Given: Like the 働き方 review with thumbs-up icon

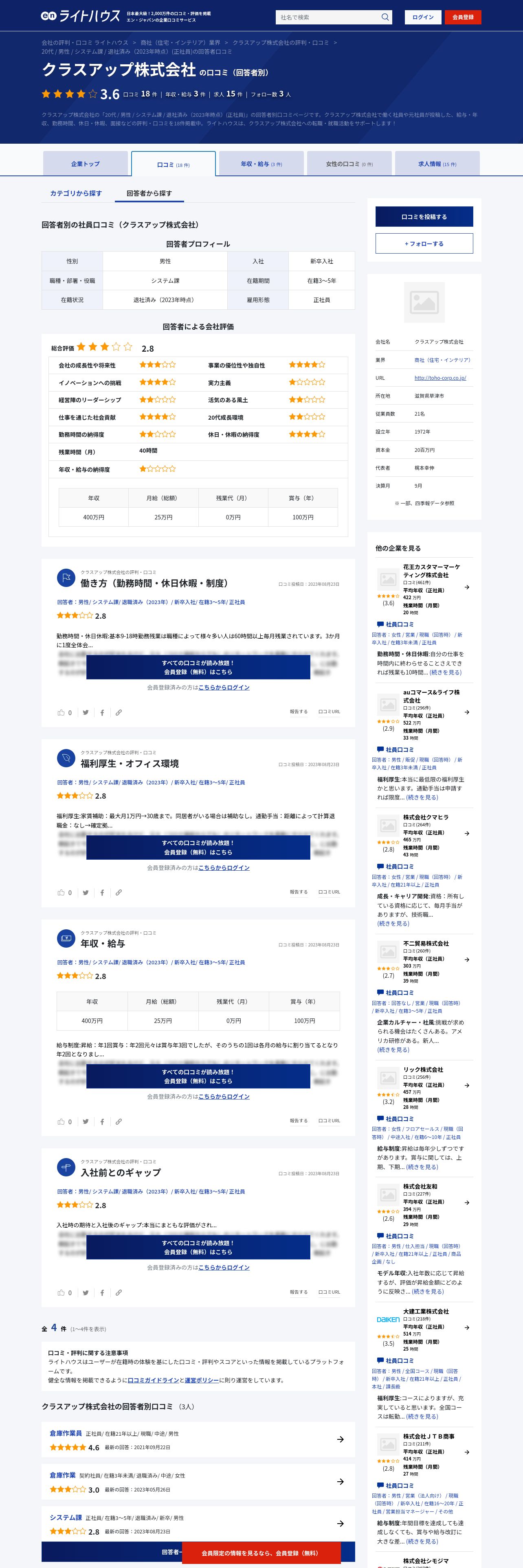Looking at the screenshot, I should pyautogui.click(x=61, y=712).
